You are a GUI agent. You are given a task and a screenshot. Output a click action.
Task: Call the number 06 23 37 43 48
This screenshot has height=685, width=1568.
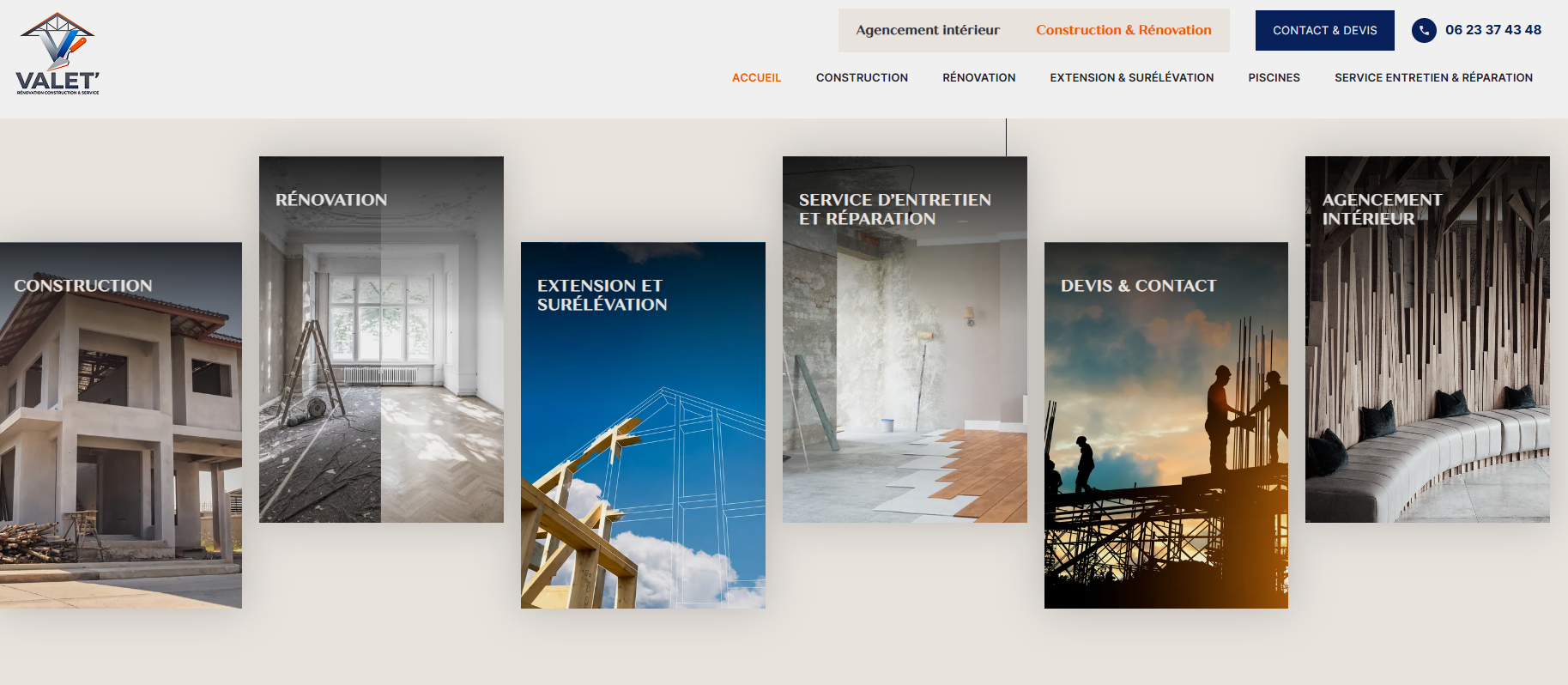coord(1492,30)
